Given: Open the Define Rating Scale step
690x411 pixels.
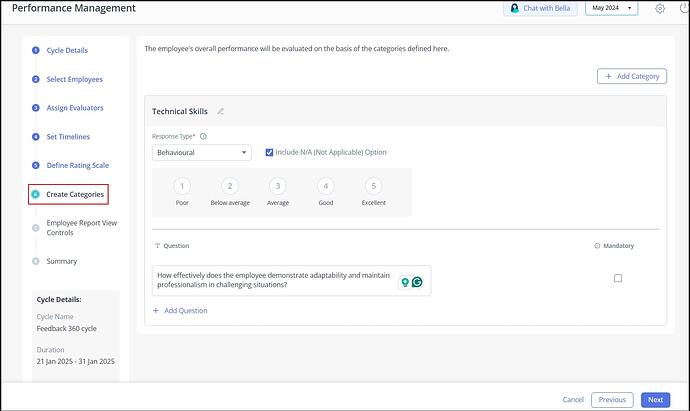Looking at the screenshot, I should [x=77, y=165].
